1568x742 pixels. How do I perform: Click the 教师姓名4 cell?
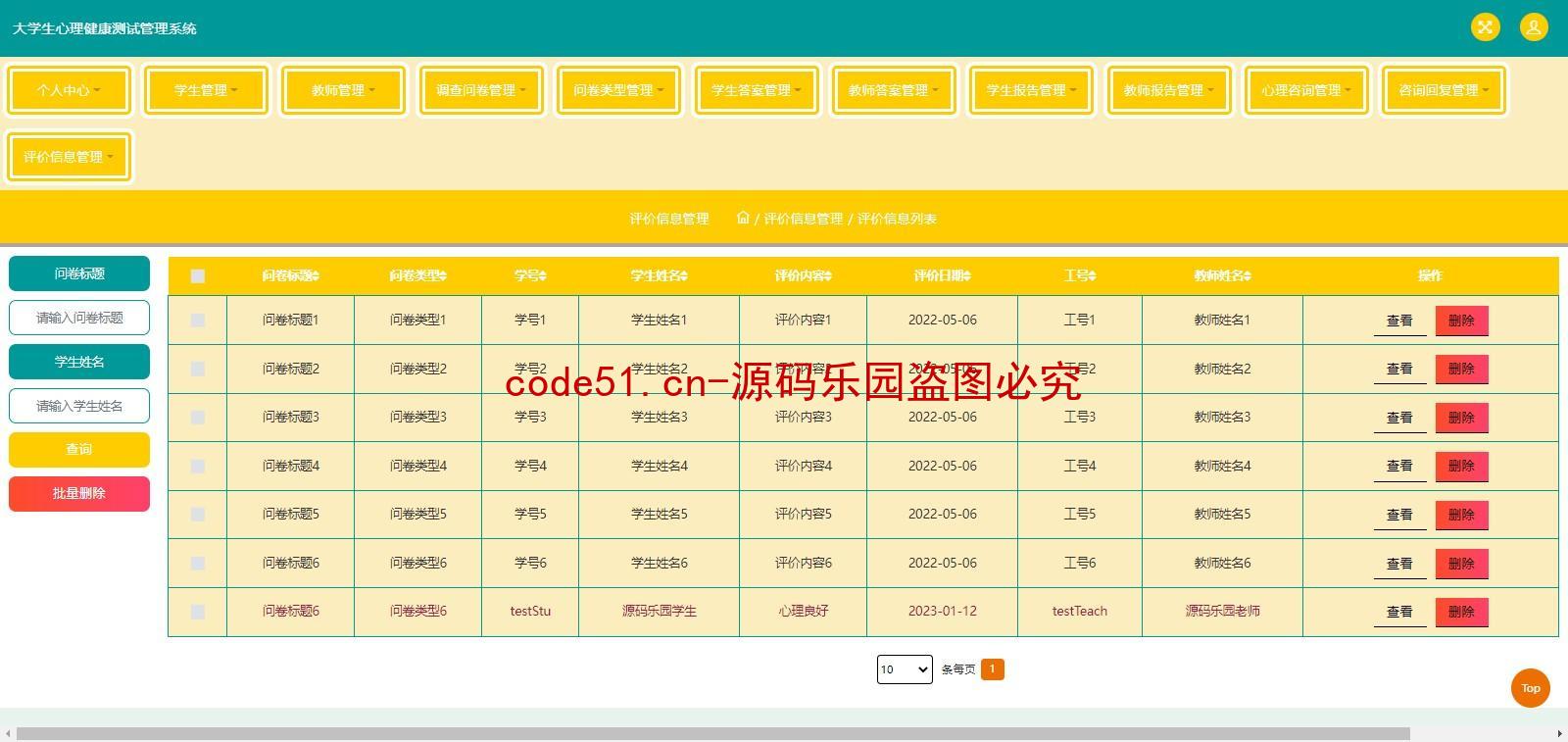point(1222,467)
